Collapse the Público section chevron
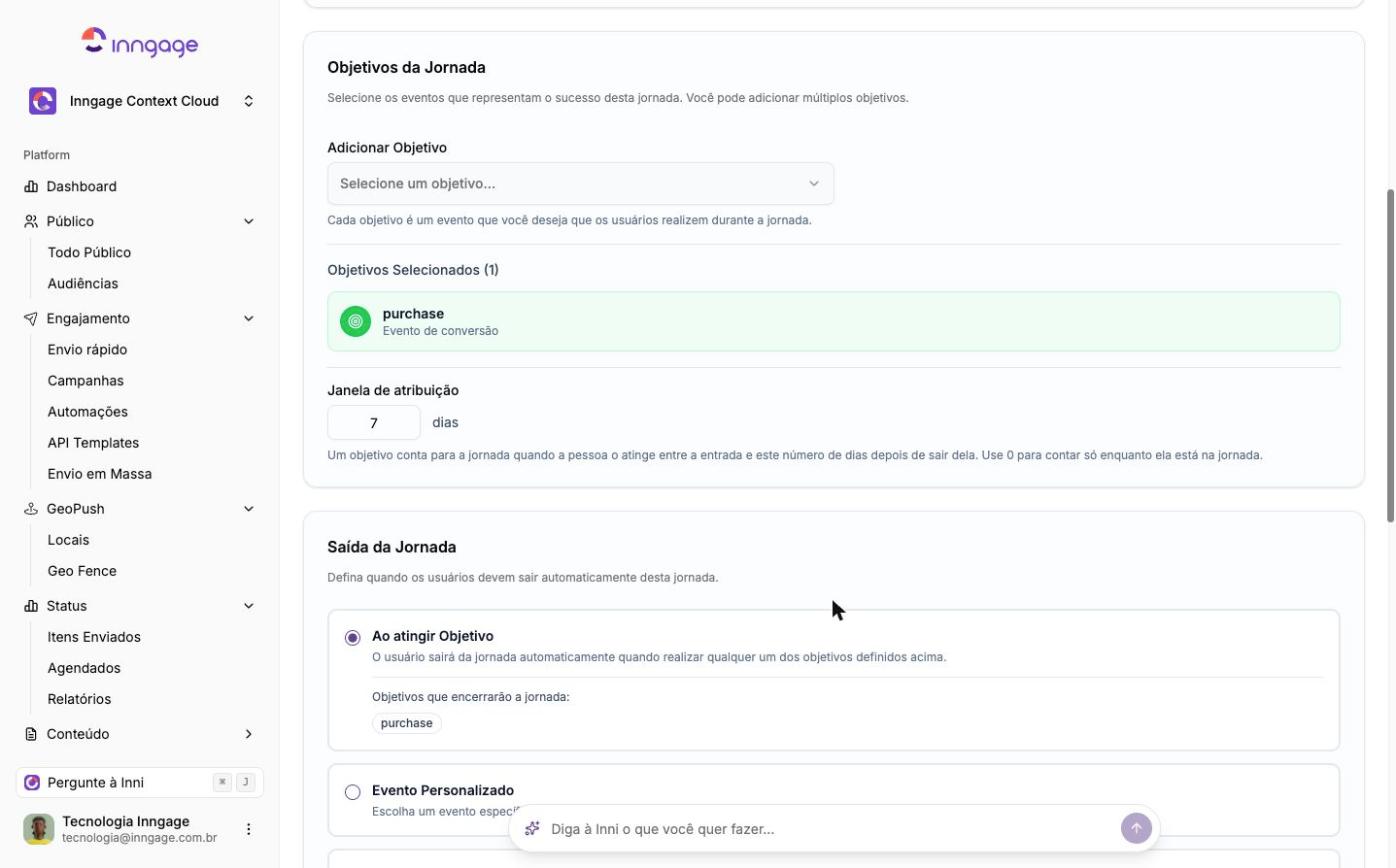 (249, 222)
